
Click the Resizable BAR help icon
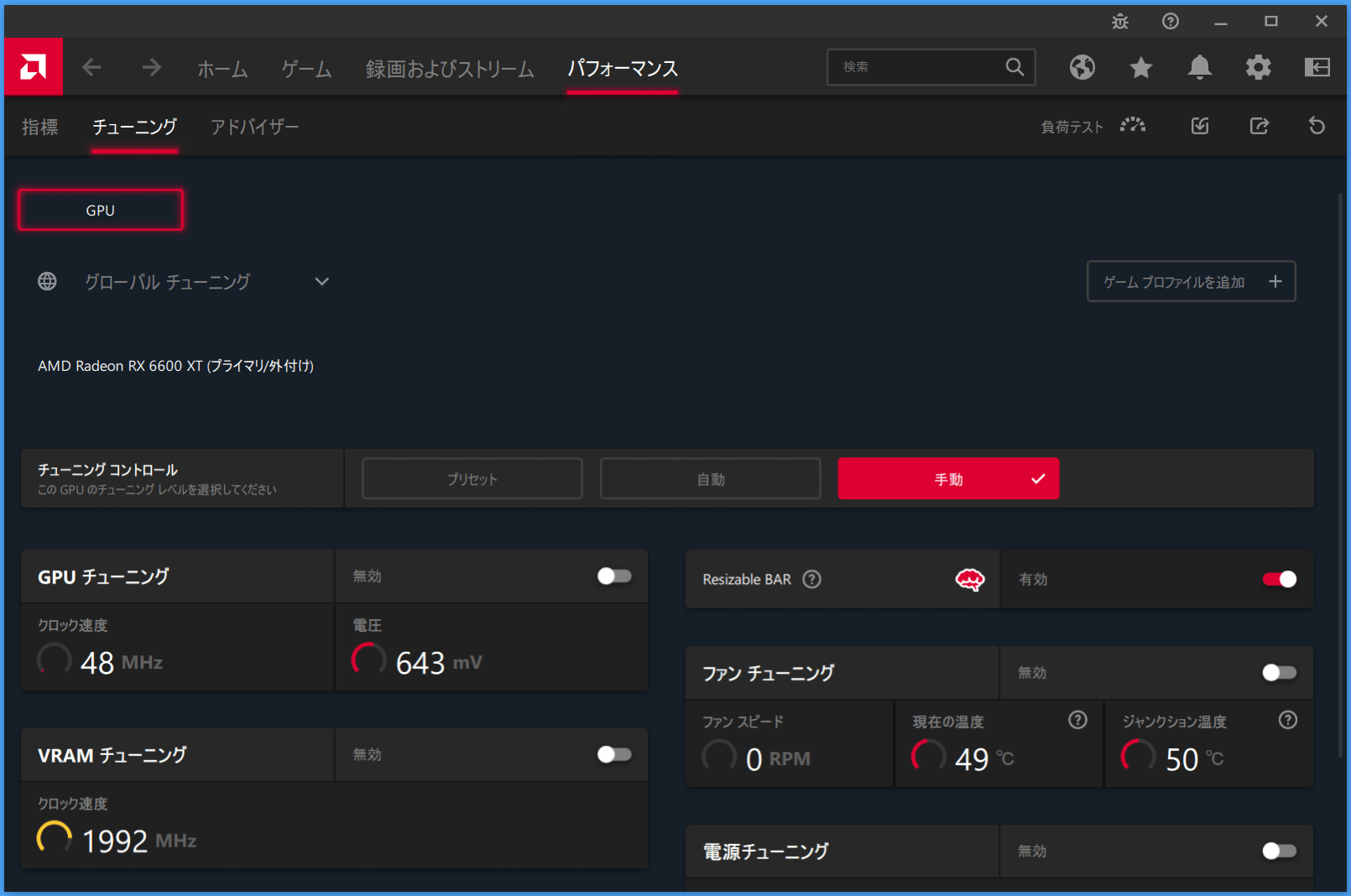tap(811, 580)
